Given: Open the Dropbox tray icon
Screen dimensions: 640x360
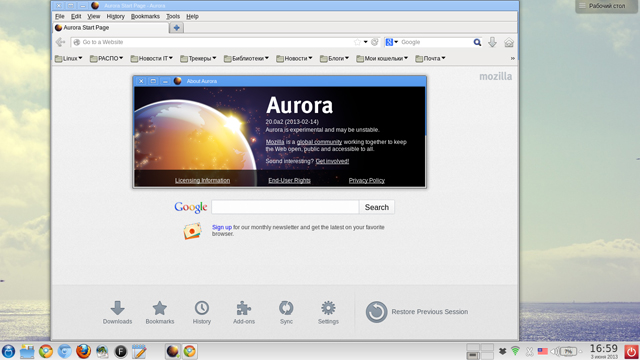Looking at the screenshot, I should (502, 351).
